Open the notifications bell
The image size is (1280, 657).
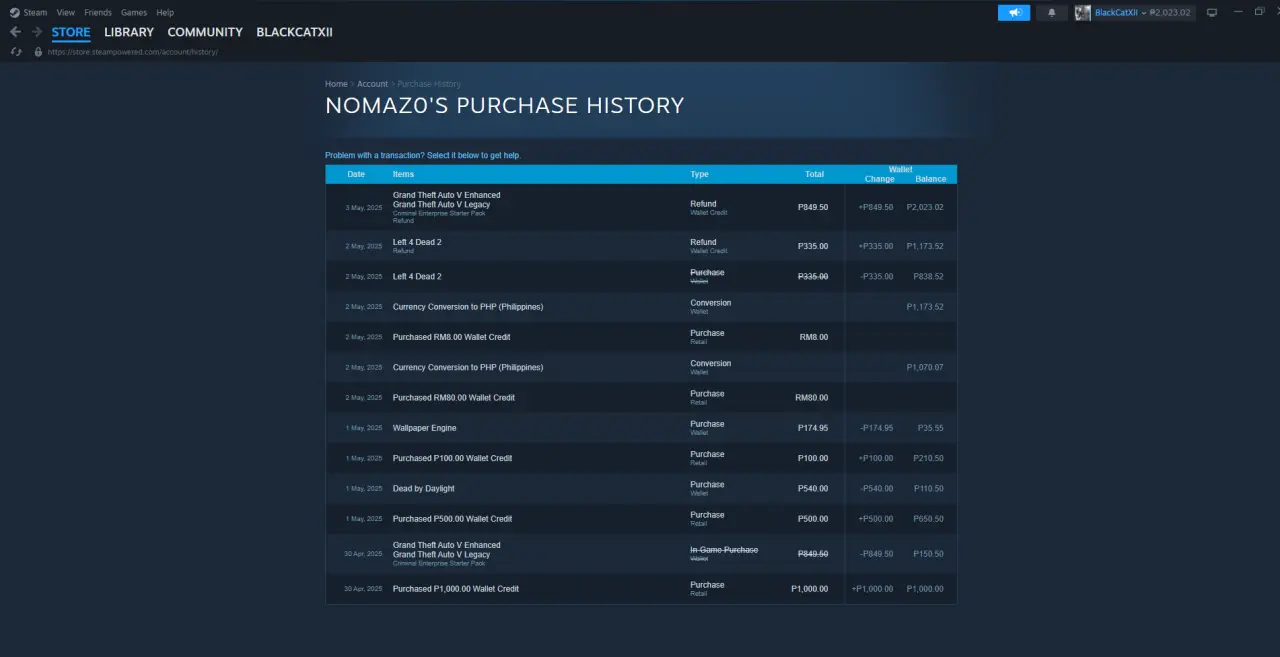tap(1051, 13)
